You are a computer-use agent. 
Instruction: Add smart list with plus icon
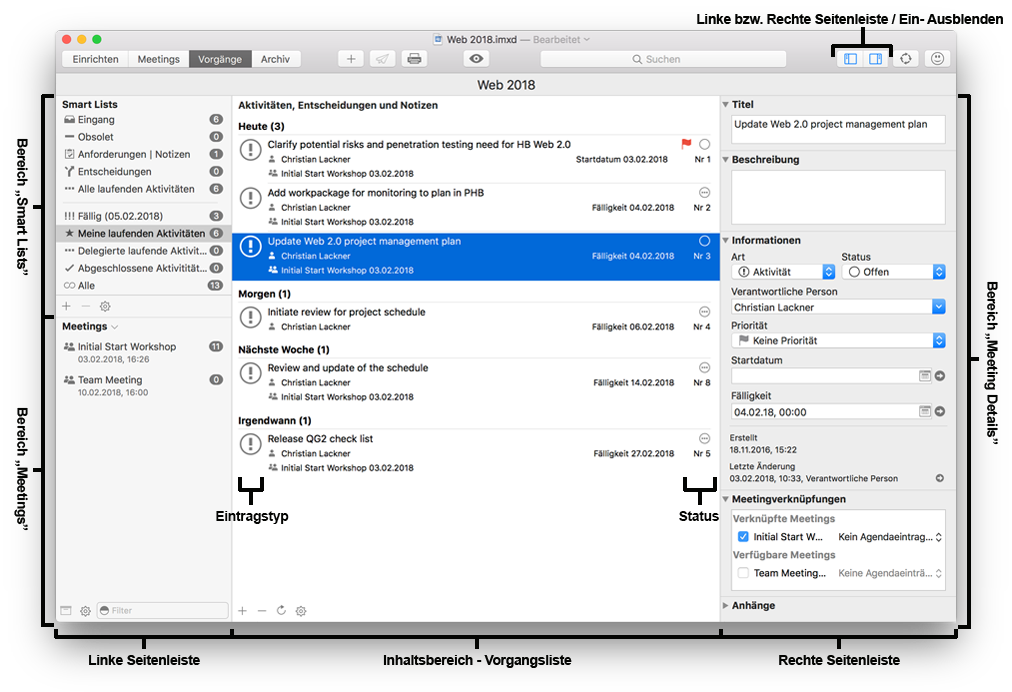coord(66,306)
